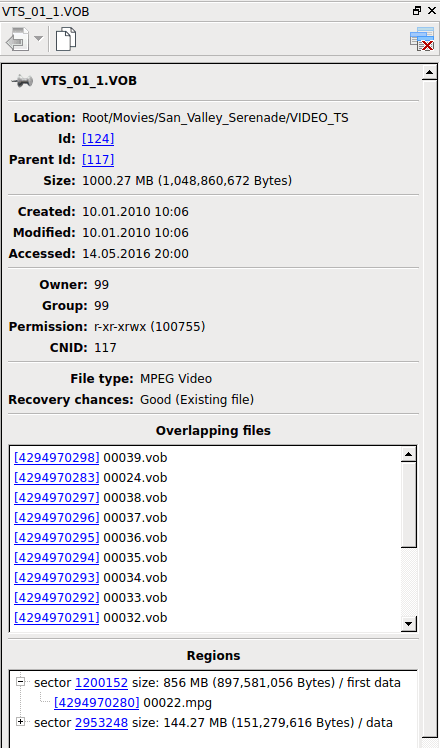The image size is (440, 748).
Task: Click the Overlapping files list scroll-down arrow
Action: (409, 623)
